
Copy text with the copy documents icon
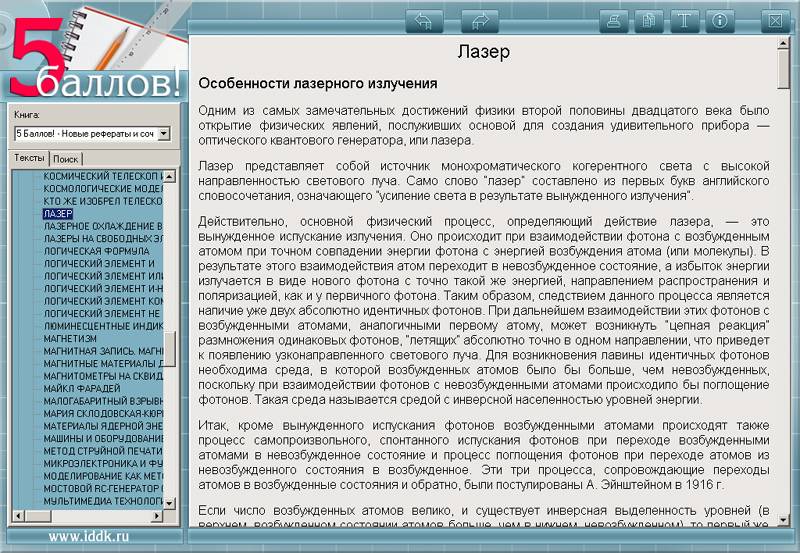[x=649, y=21]
